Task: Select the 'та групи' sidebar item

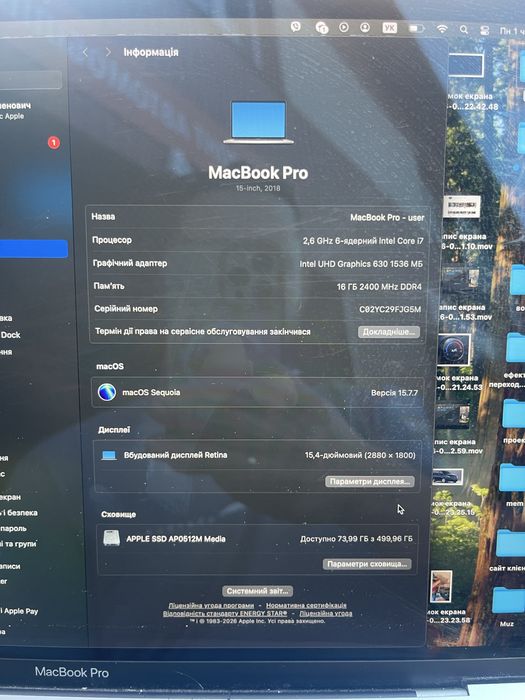Action: pos(18,544)
